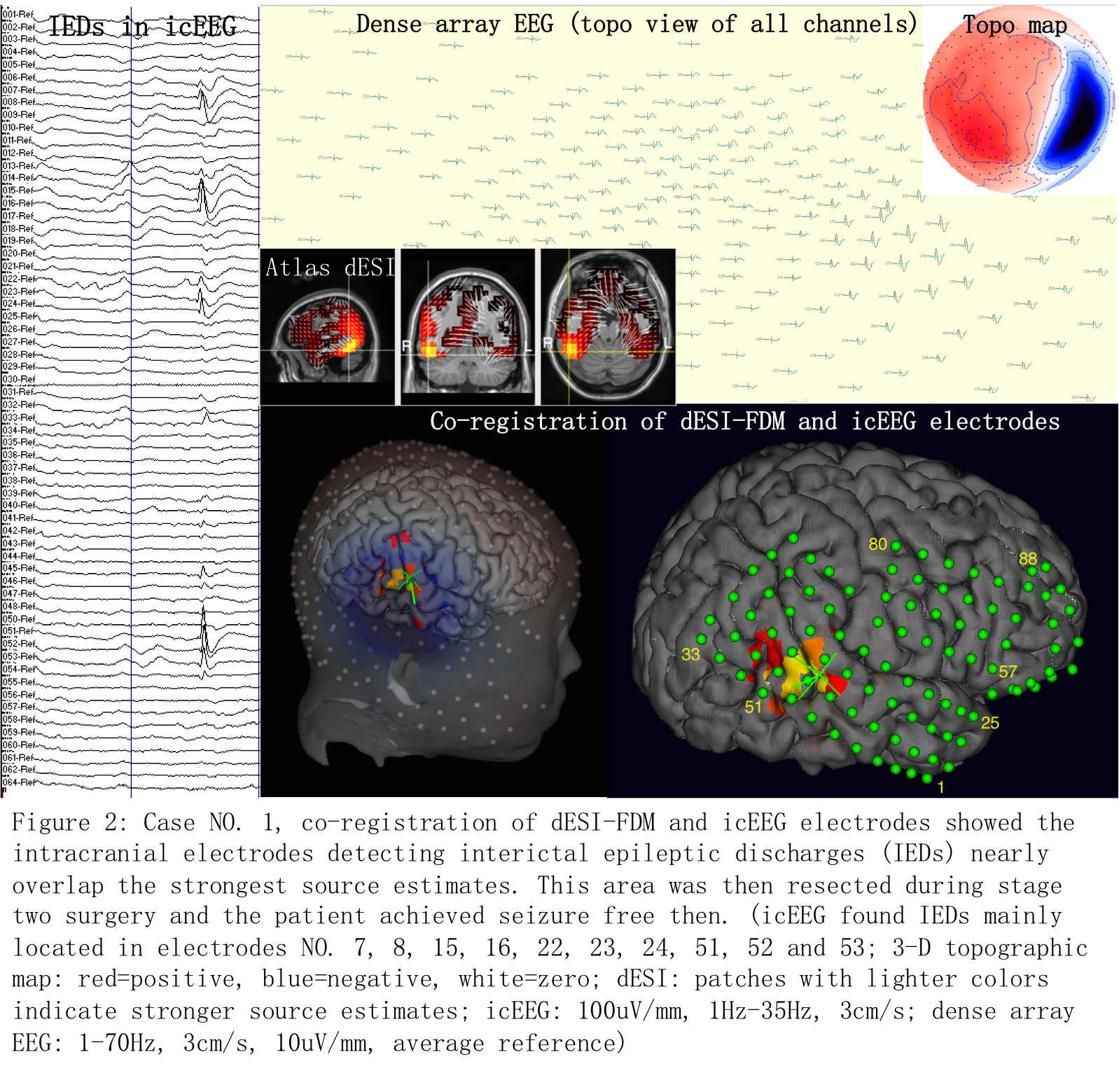Click electrode label 88 on the cortex
Screen dimensions: 1119x1092
[1027, 559]
